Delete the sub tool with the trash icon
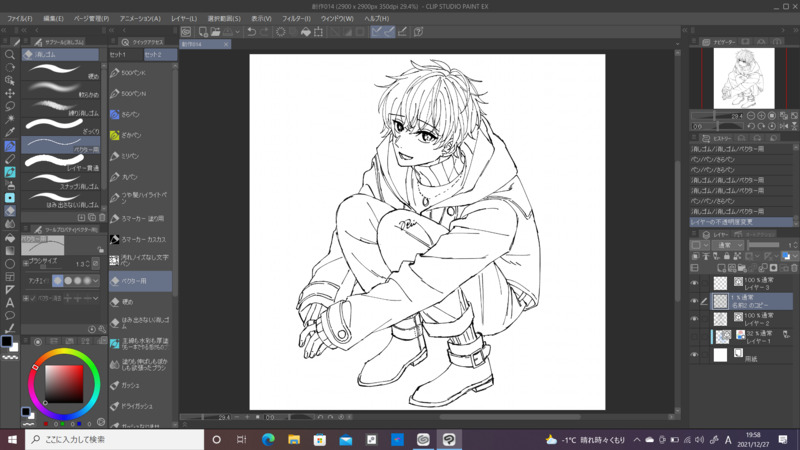The height and width of the screenshot is (450, 800). coord(102,217)
